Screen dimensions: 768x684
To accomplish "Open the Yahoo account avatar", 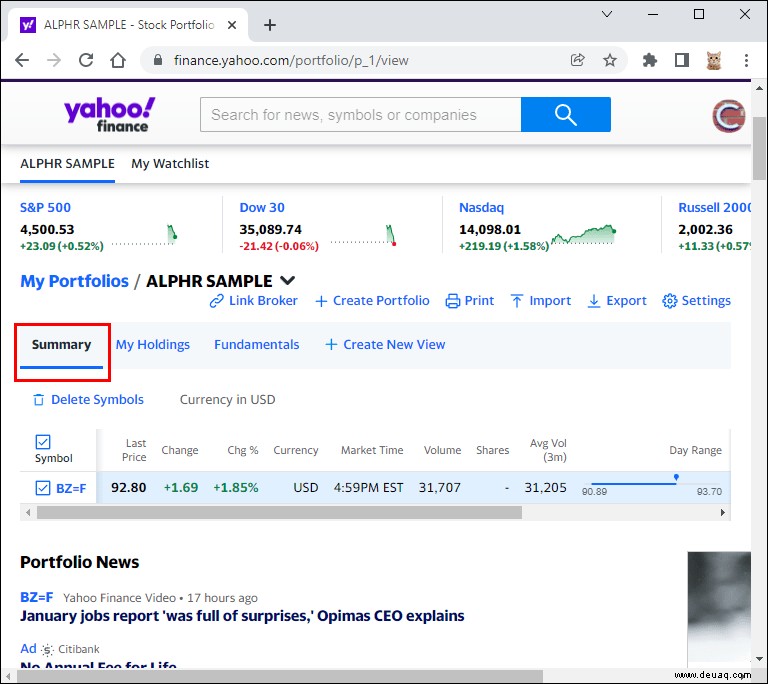I will [728, 116].
